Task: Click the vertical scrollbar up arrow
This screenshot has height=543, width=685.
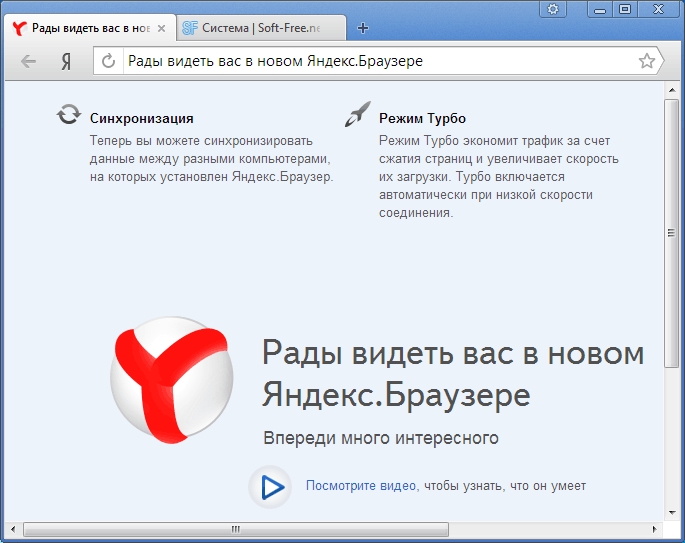Action: pyautogui.click(x=672, y=90)
